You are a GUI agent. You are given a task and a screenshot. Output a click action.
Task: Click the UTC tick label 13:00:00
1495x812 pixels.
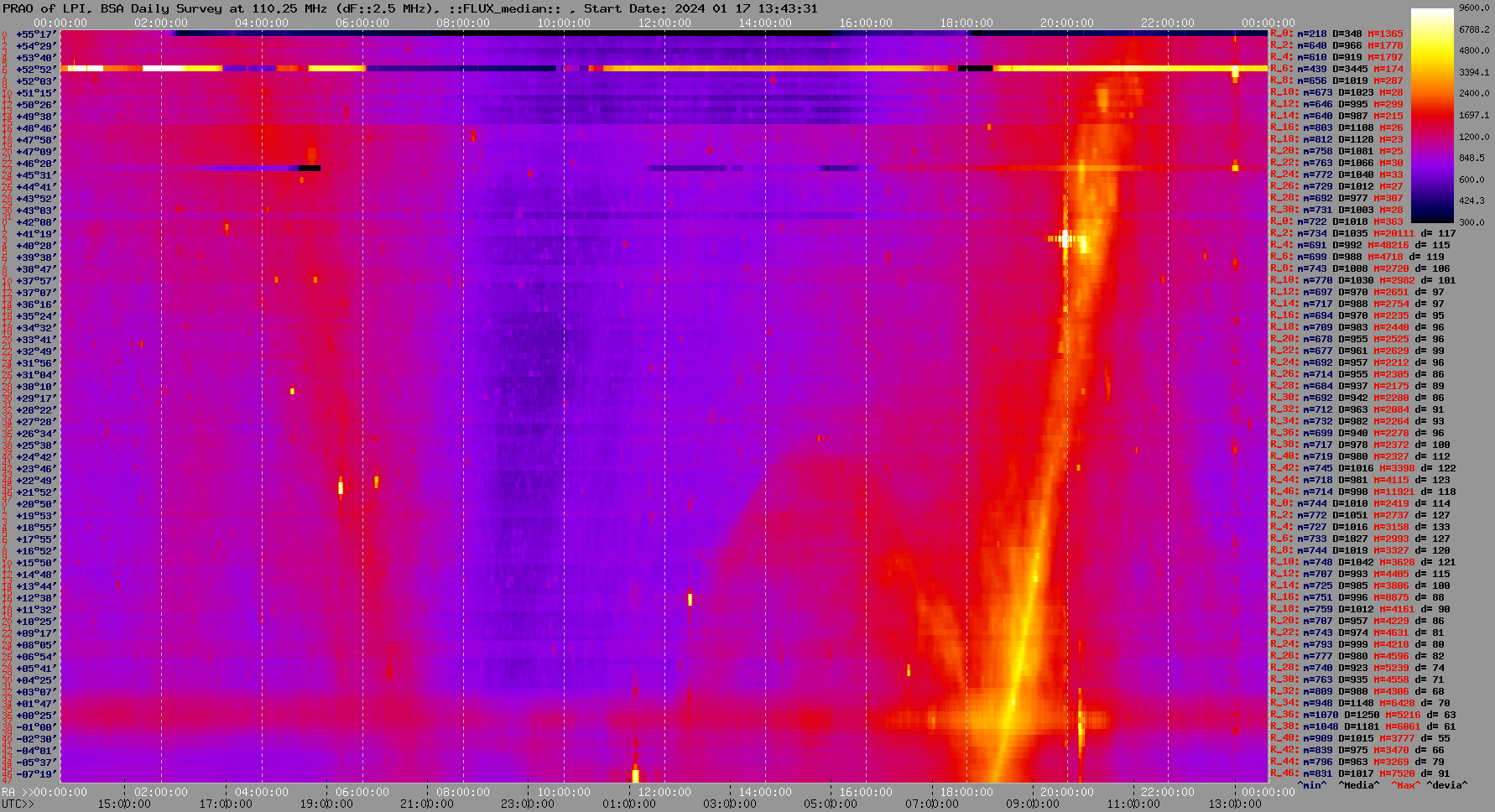(1234, 804)
